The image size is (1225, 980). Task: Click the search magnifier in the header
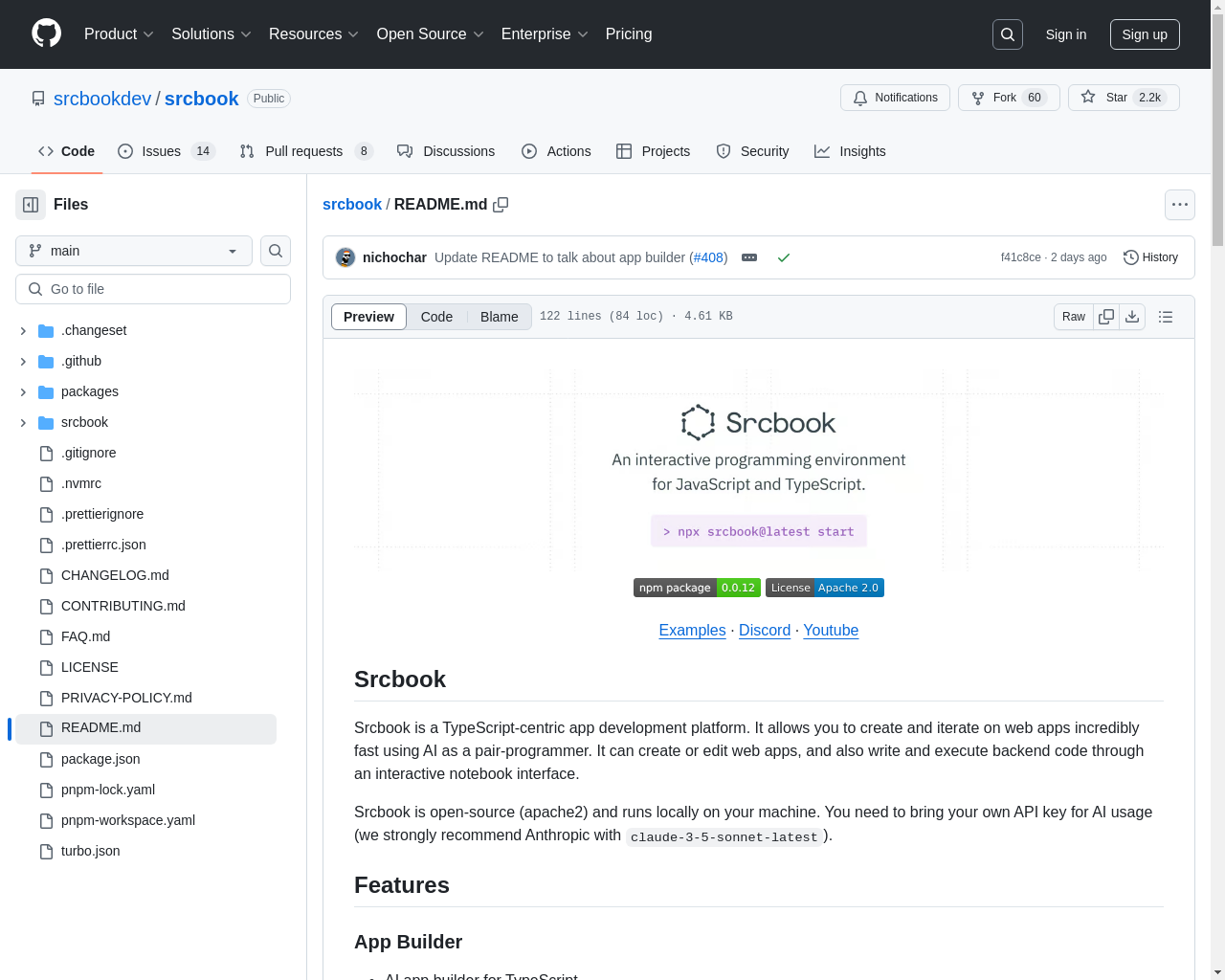[1008, 34]
